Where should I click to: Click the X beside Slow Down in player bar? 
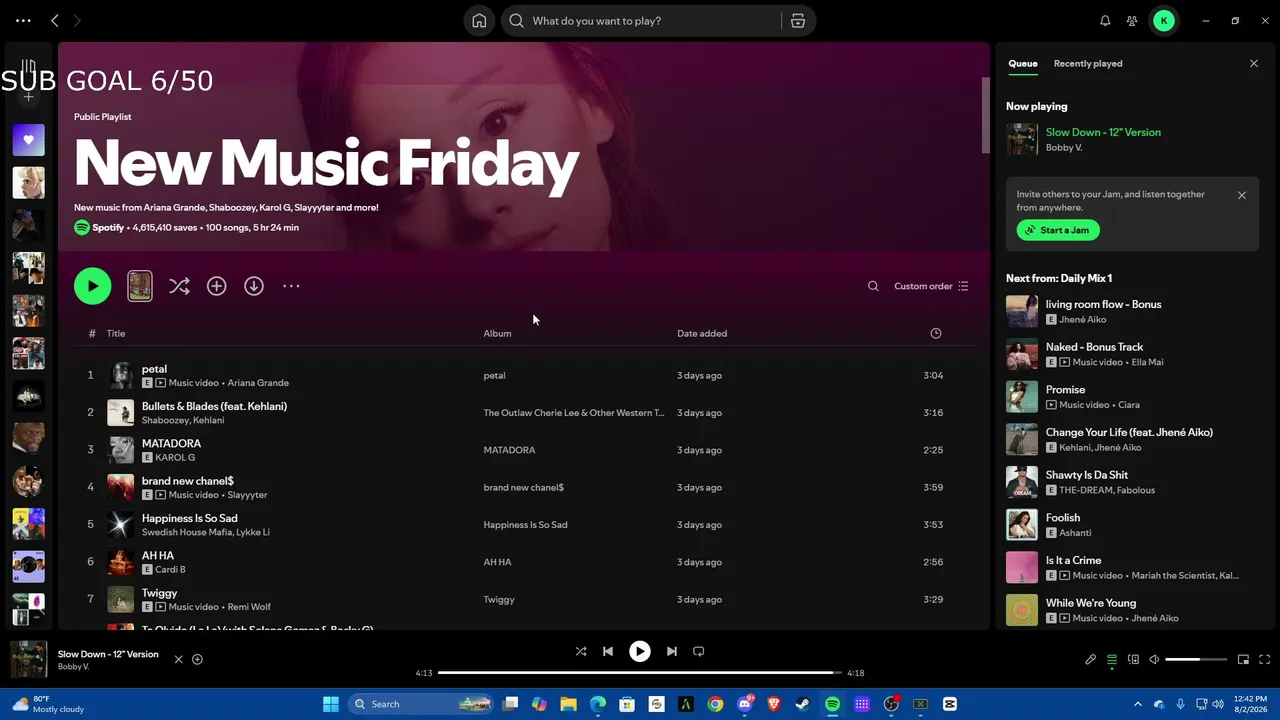pos(179,660)
